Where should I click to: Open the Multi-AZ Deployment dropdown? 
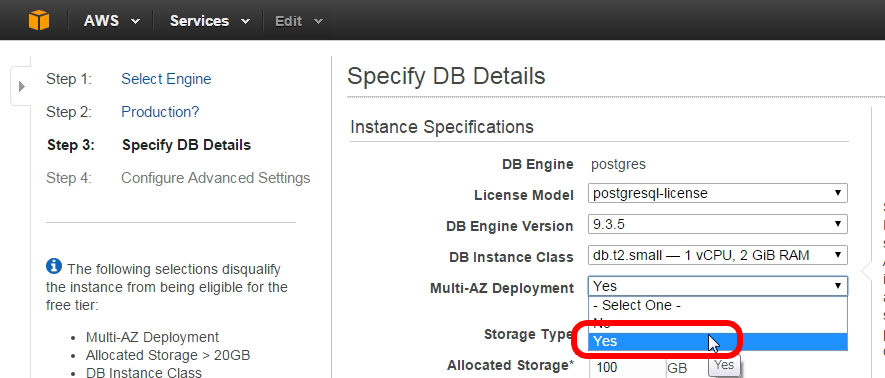click(717, 286)
